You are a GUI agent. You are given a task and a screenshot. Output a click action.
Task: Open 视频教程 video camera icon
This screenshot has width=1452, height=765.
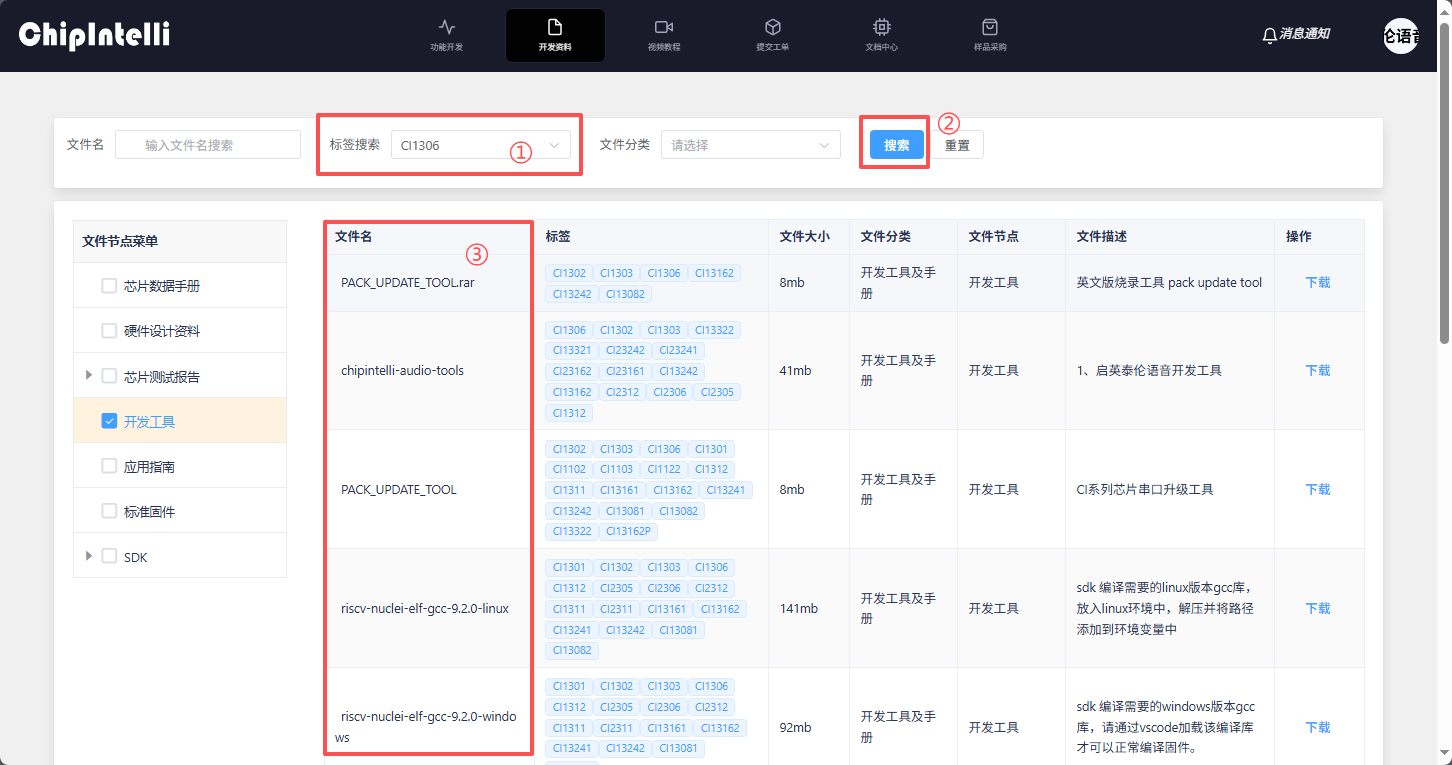pos(663,27)
